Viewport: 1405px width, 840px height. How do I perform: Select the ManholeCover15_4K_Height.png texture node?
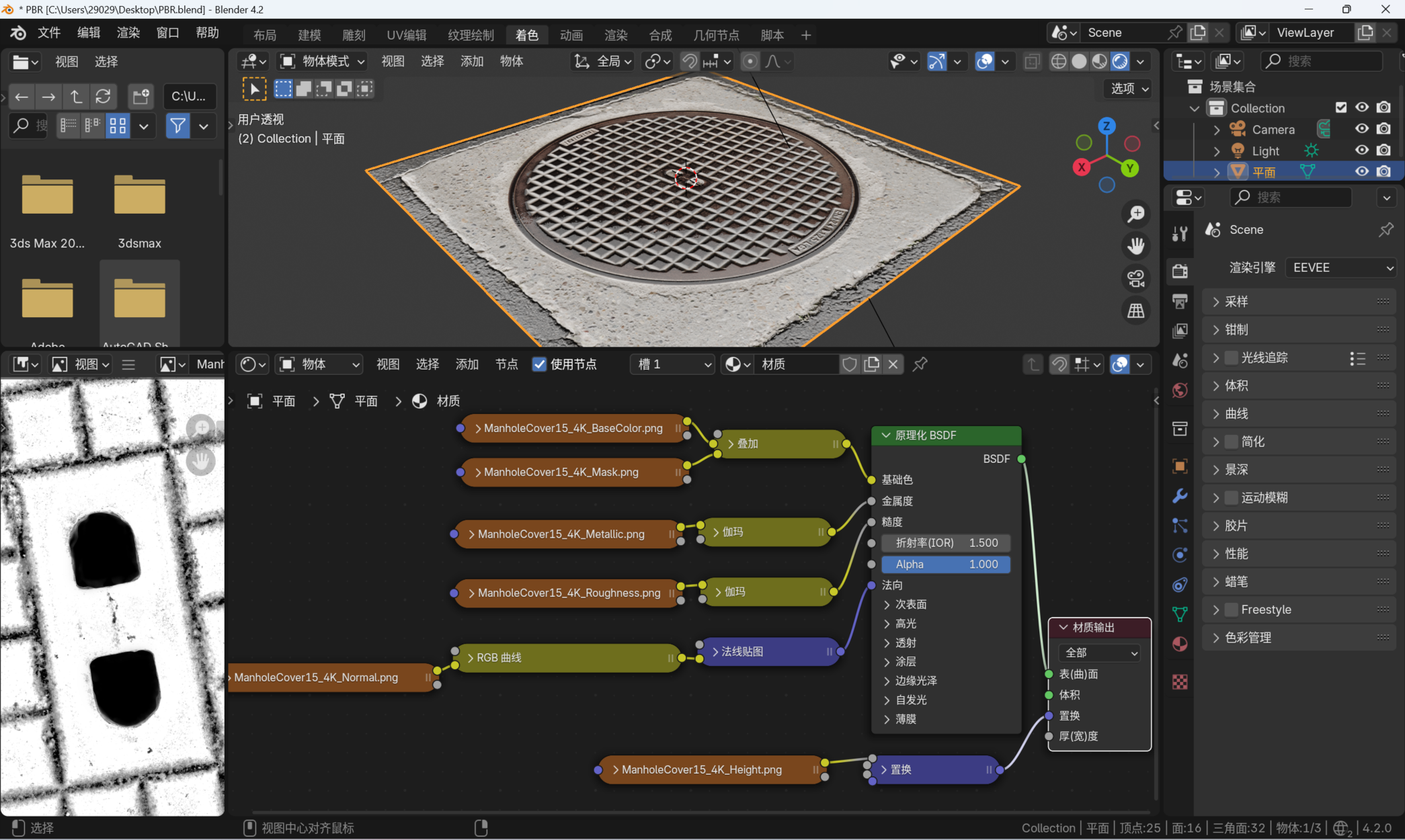tap(701, 769)
